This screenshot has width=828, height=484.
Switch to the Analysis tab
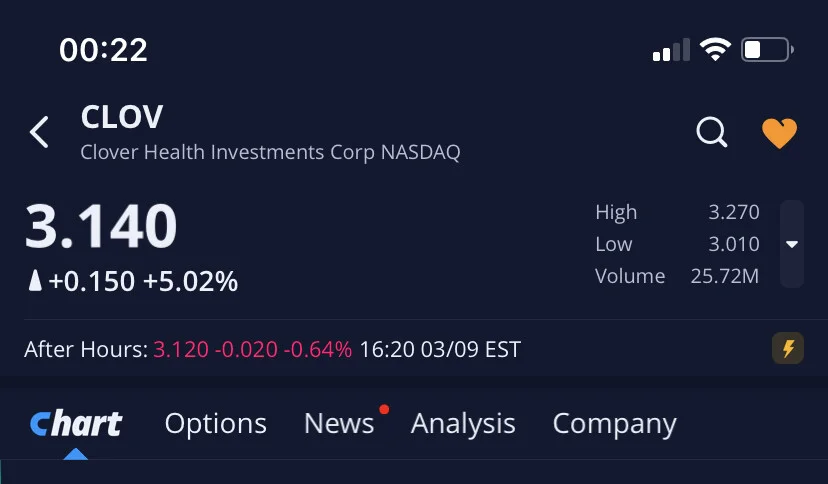click(463, 423)
